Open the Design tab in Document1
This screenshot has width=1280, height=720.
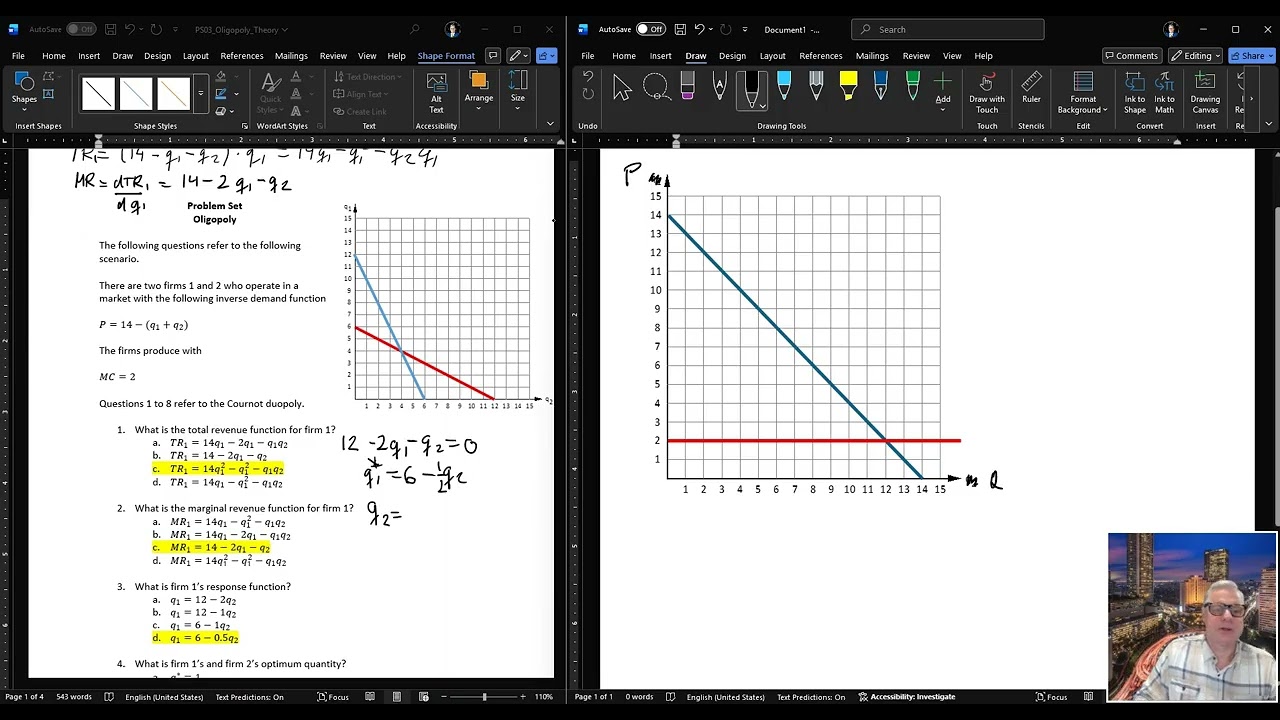(x=732, y=56)
